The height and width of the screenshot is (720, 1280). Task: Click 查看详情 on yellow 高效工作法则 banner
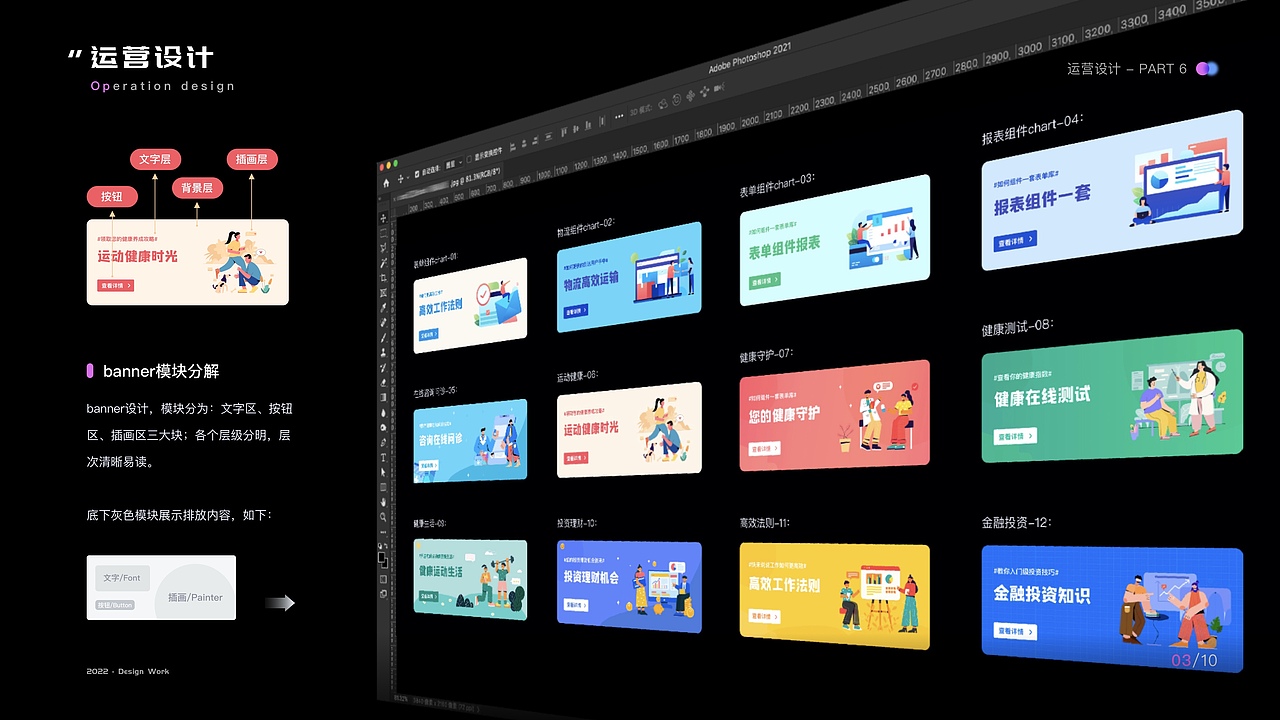(x=765, y=617)
